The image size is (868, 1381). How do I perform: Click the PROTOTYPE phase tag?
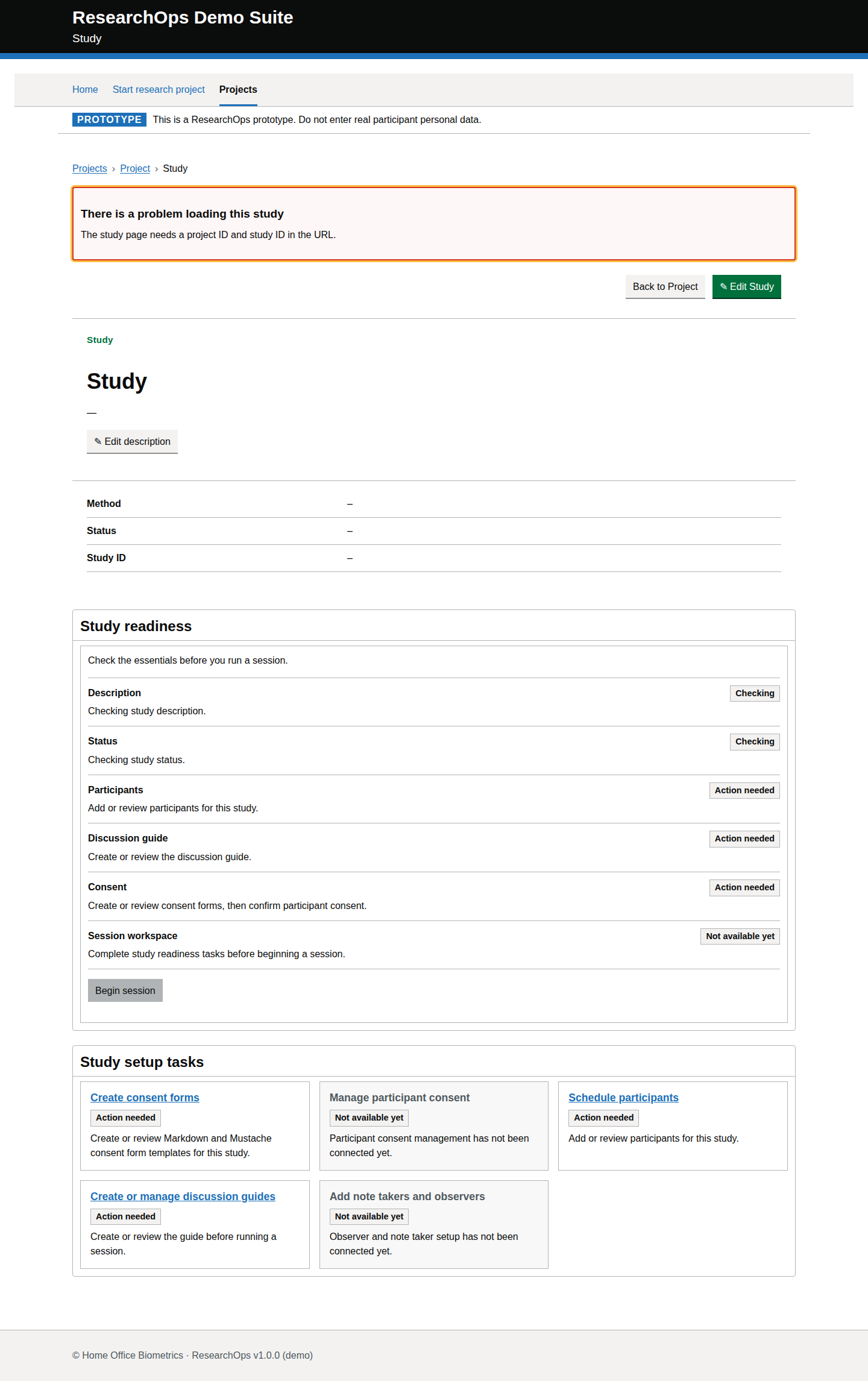click(109, 119)
